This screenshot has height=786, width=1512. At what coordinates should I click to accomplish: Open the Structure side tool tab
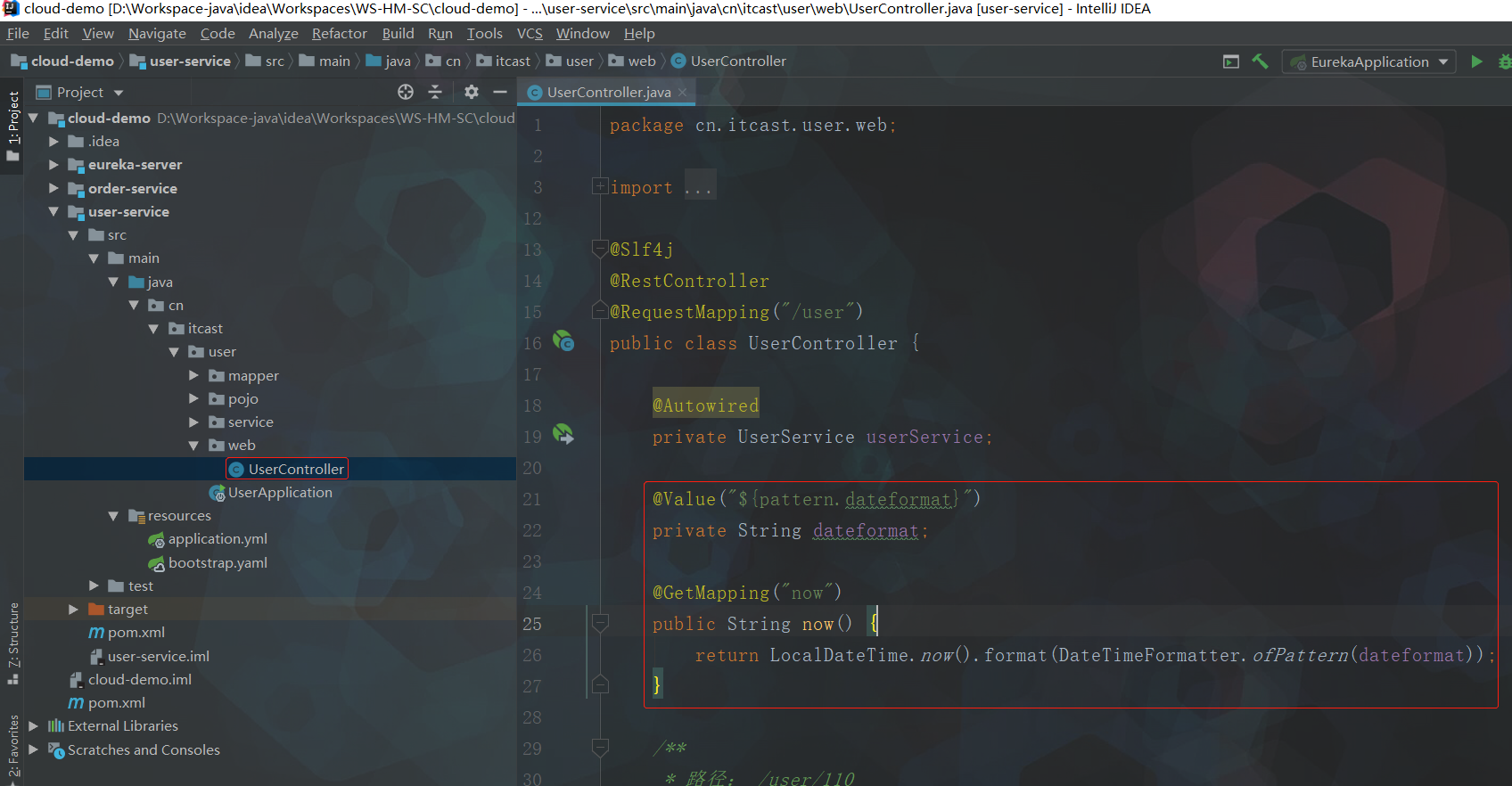click(x=12, y=643)
